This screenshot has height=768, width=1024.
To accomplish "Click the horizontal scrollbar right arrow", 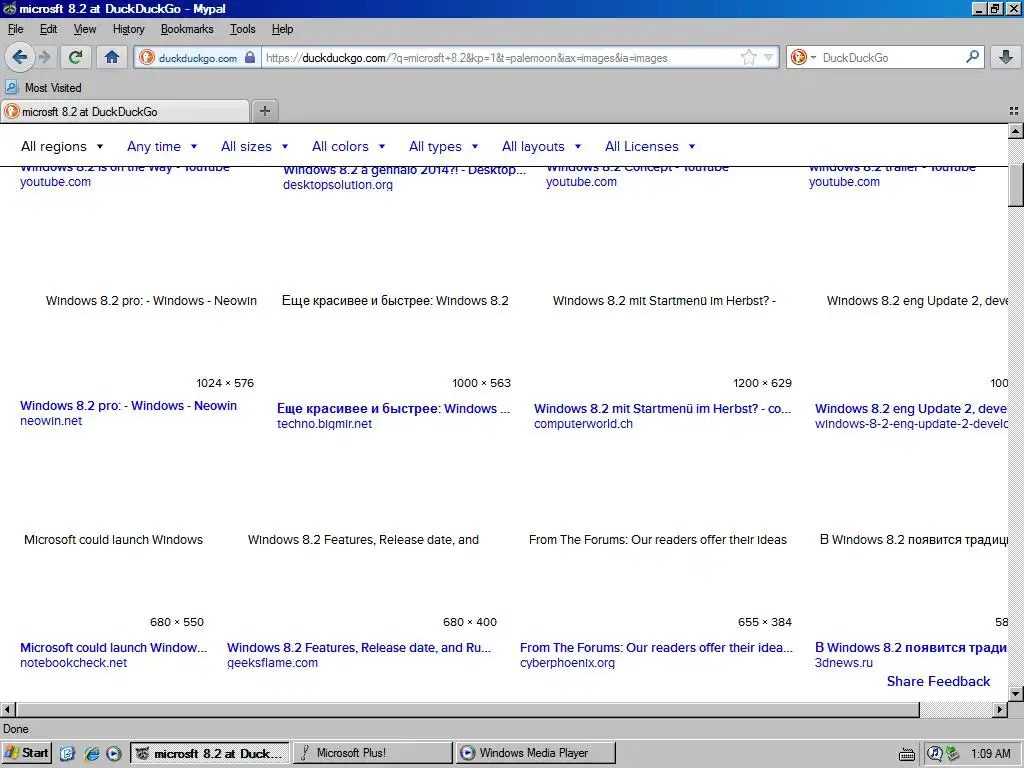I will point(1000,709).
